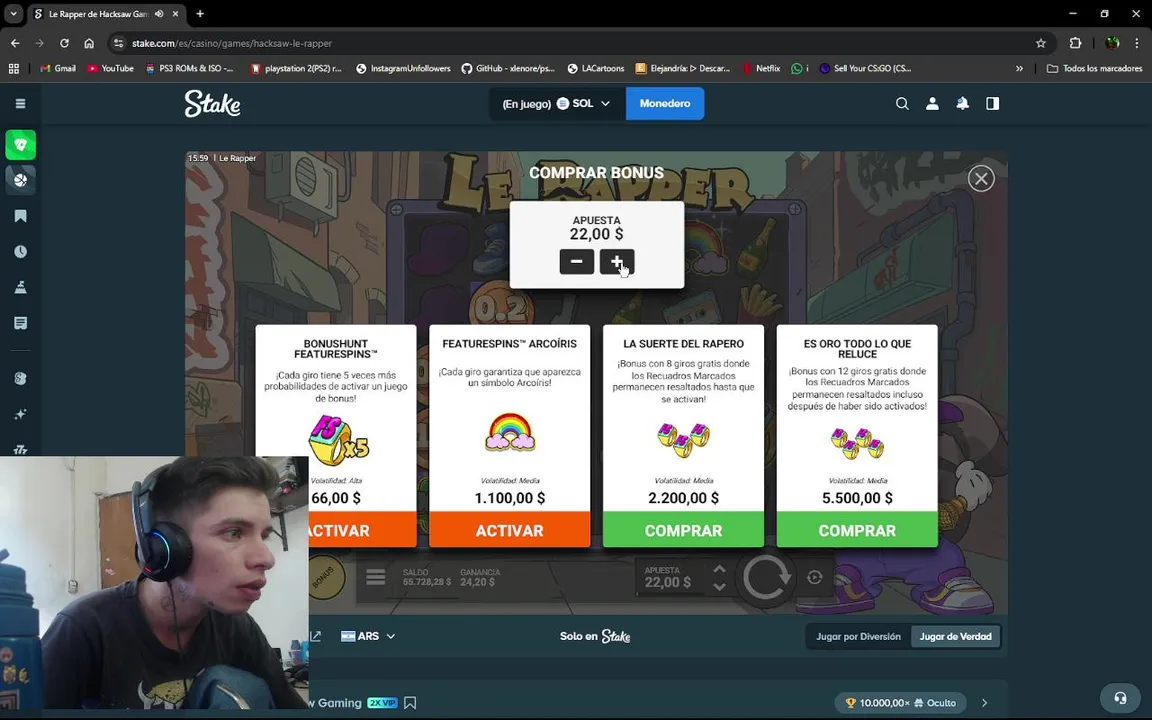Viewport: 1152px width, 720px height.
Task: Open the user profile icon
Action: tap(932, 104)
